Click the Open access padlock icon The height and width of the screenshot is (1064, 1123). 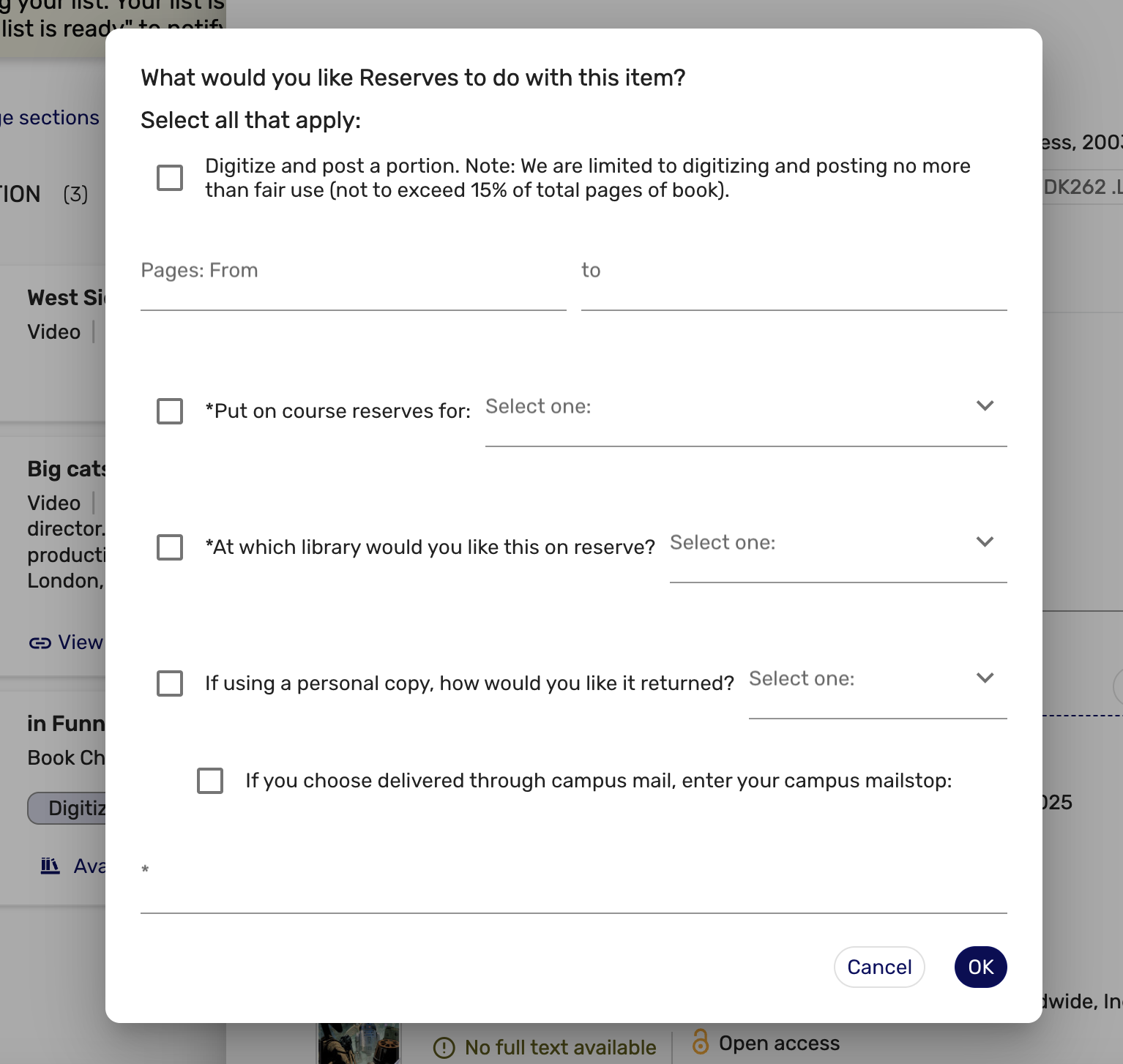[701, 1041]
